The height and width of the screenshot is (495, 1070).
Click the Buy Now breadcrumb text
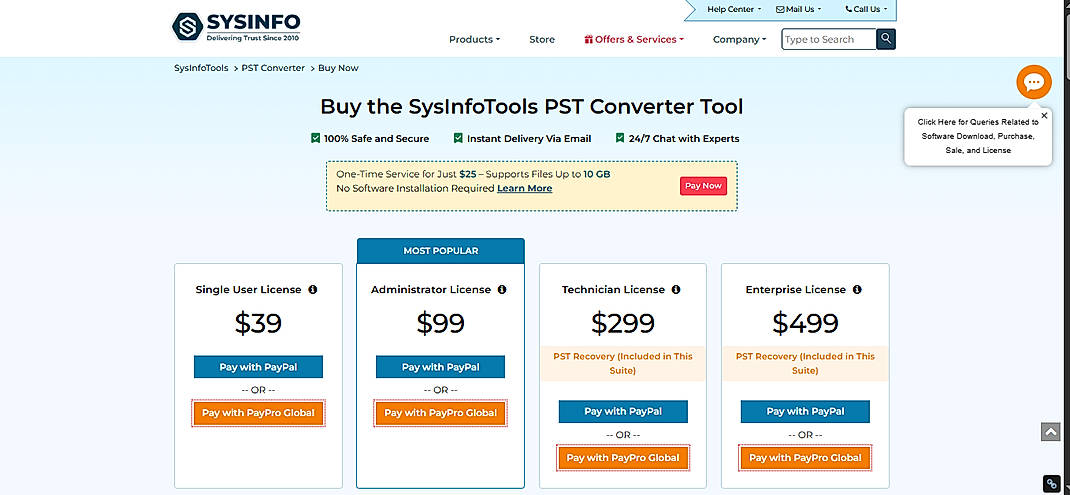[x=338, y=68]
